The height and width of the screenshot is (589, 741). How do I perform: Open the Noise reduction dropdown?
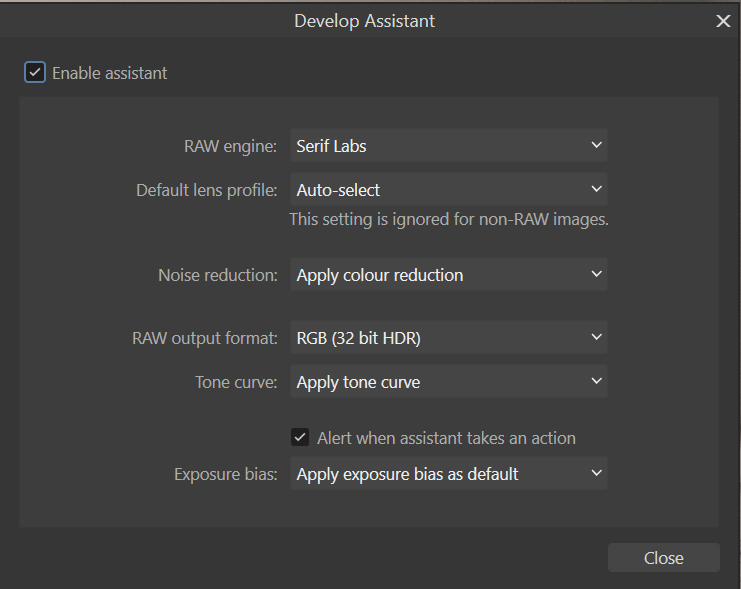448,274
